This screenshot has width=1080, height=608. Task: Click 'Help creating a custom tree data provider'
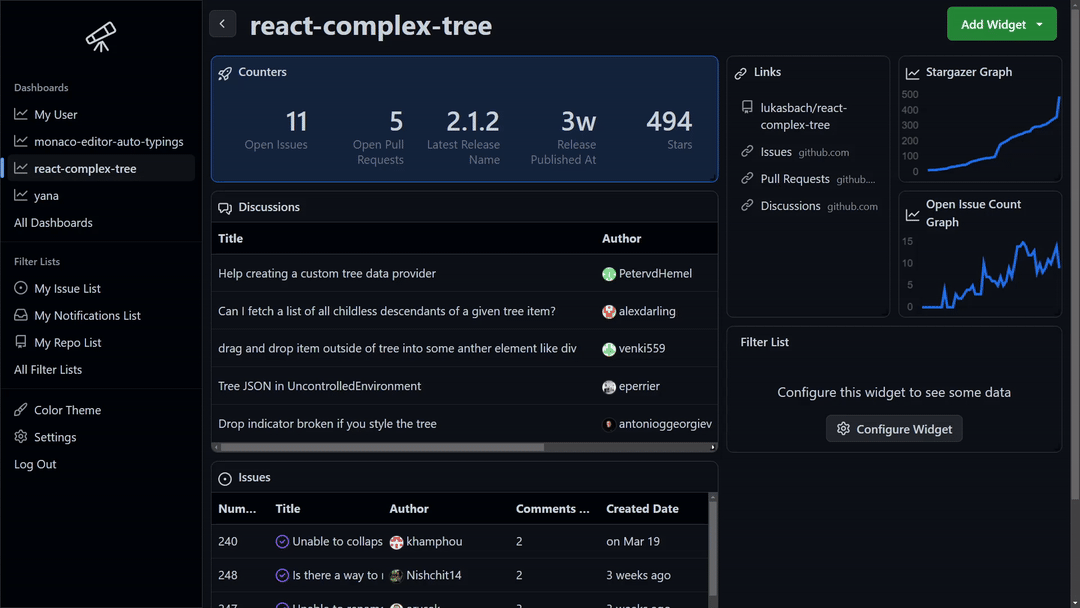coord(326,273)
